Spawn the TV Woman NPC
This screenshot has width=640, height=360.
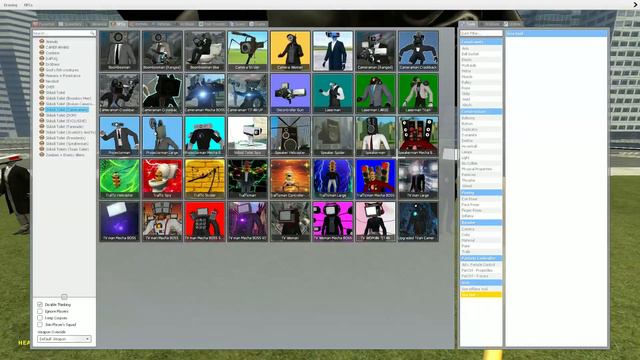click(x=290, y=222)
